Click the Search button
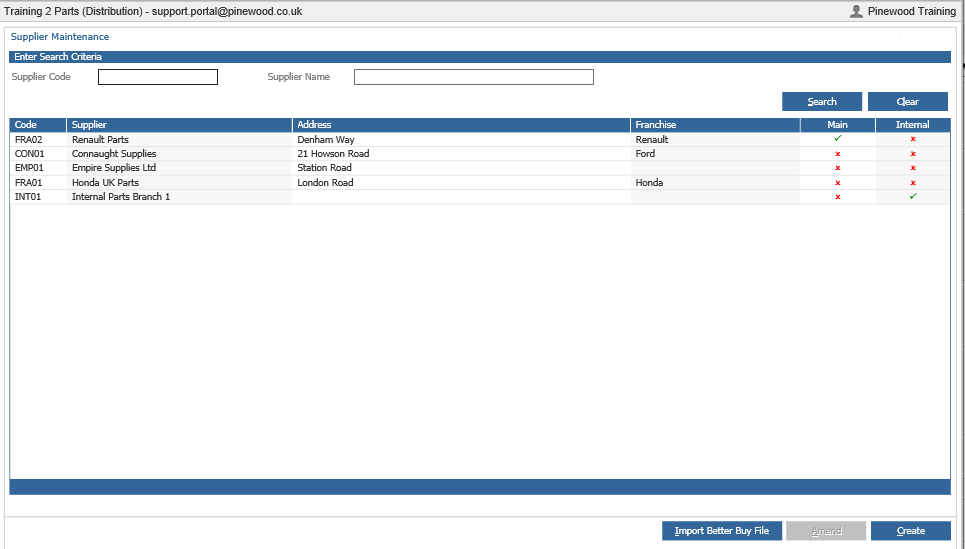Image resolution: width=965 pixels, height=549 pixels. 822,102
